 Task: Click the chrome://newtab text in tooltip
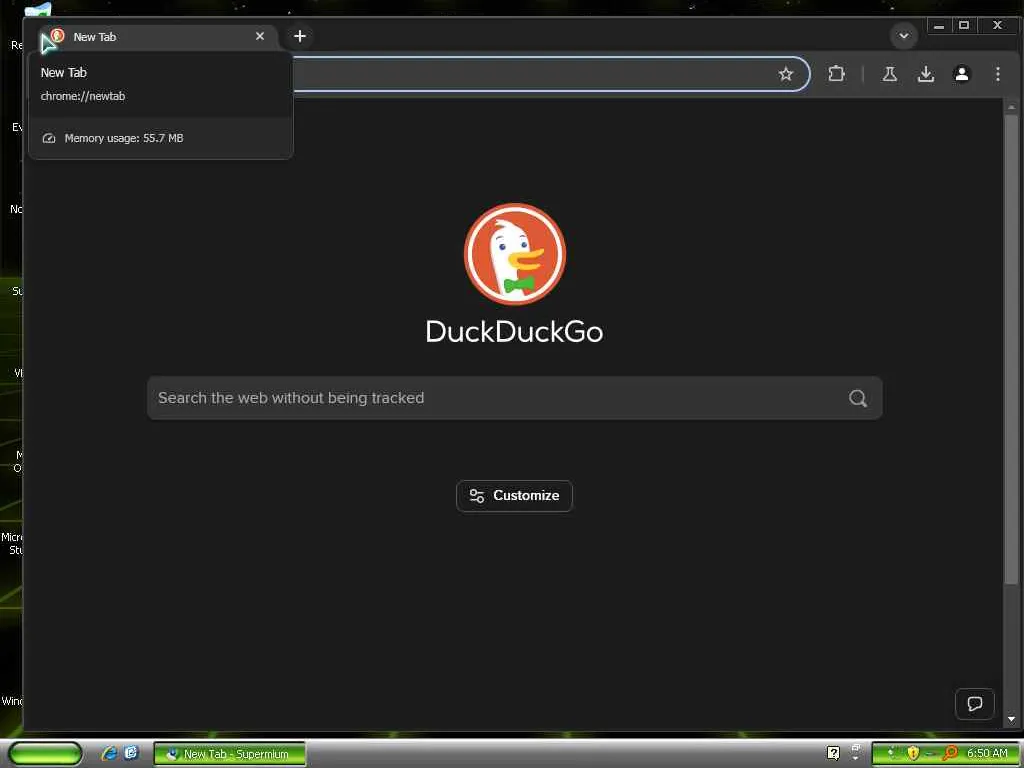(83, 96)
